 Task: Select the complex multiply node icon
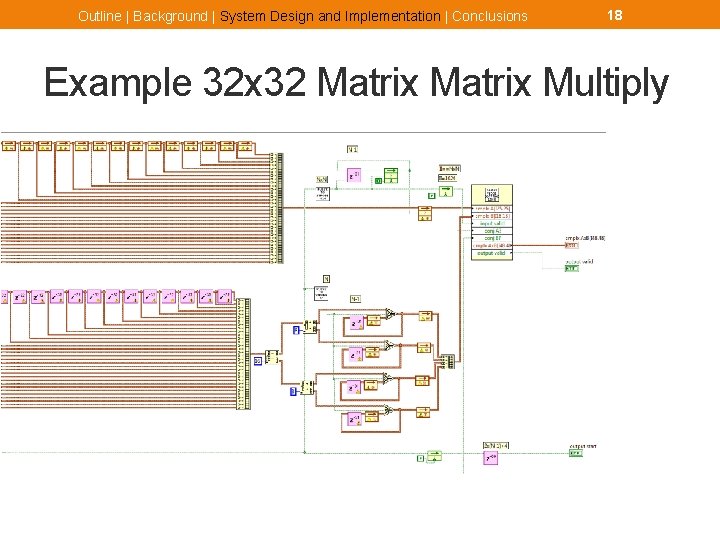coord(492,194)
